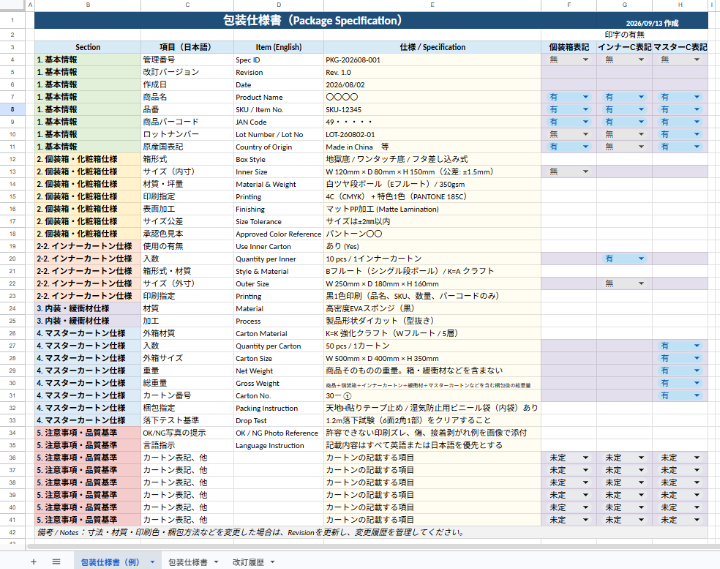Select cell LOT-260802-01
Image resolution: width=720 pixels, height=569 pixels.
click(432, 134)
